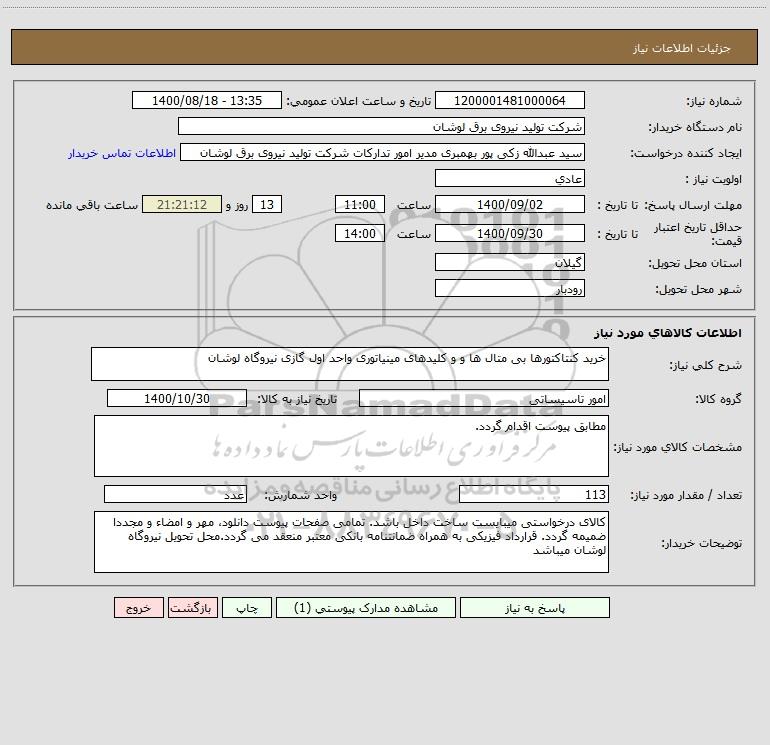Click the section title اطلاعات کالاهای مورد نیاز

[x=668, y=333]
